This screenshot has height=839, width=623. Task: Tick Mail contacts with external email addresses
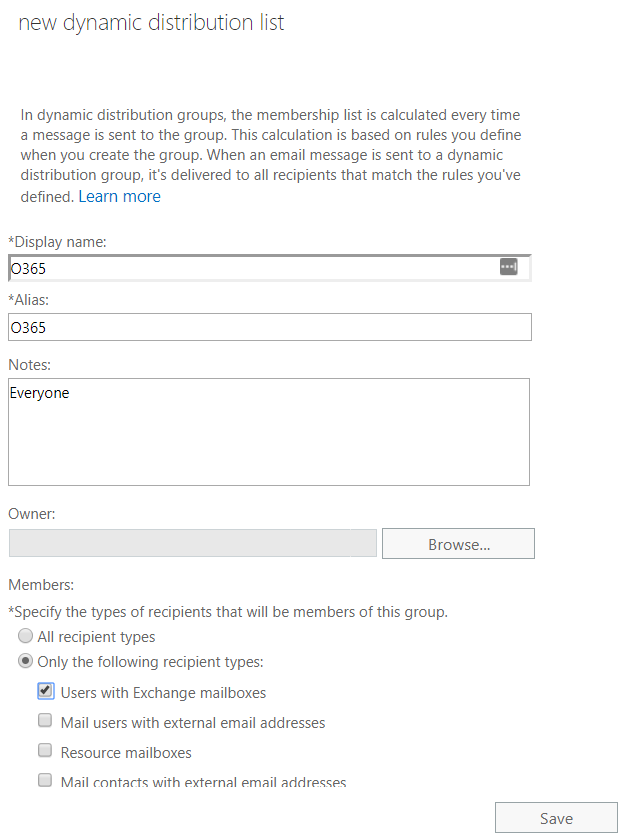[x=45, y=780]
